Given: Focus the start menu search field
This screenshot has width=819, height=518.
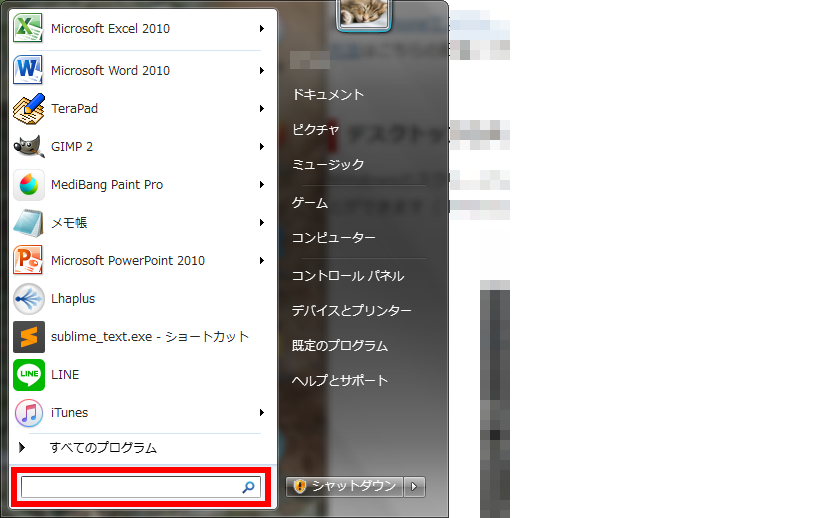Looking at the screenshot, I should click(141, 487).
